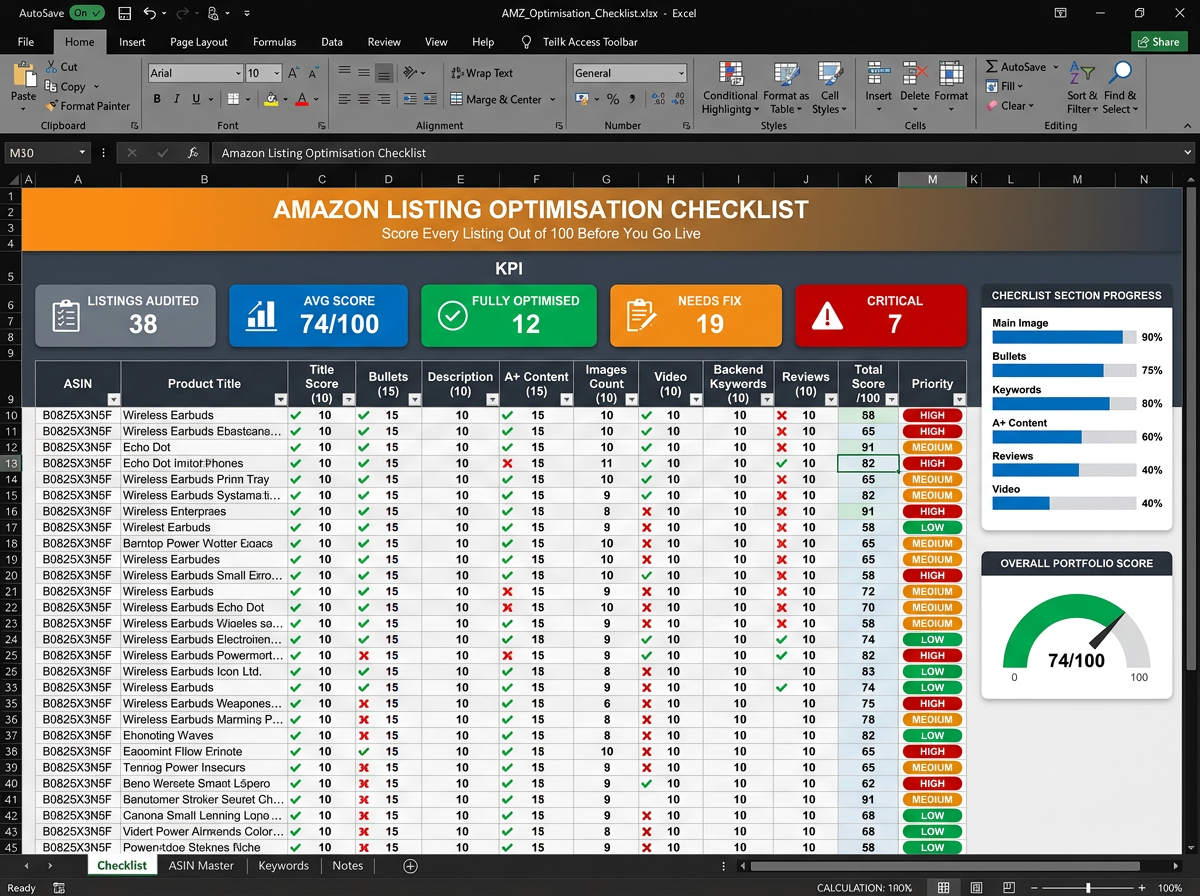Click the Borders icon in Font group
Viewport: 1200px width, 896px height.
pos(233,99)
